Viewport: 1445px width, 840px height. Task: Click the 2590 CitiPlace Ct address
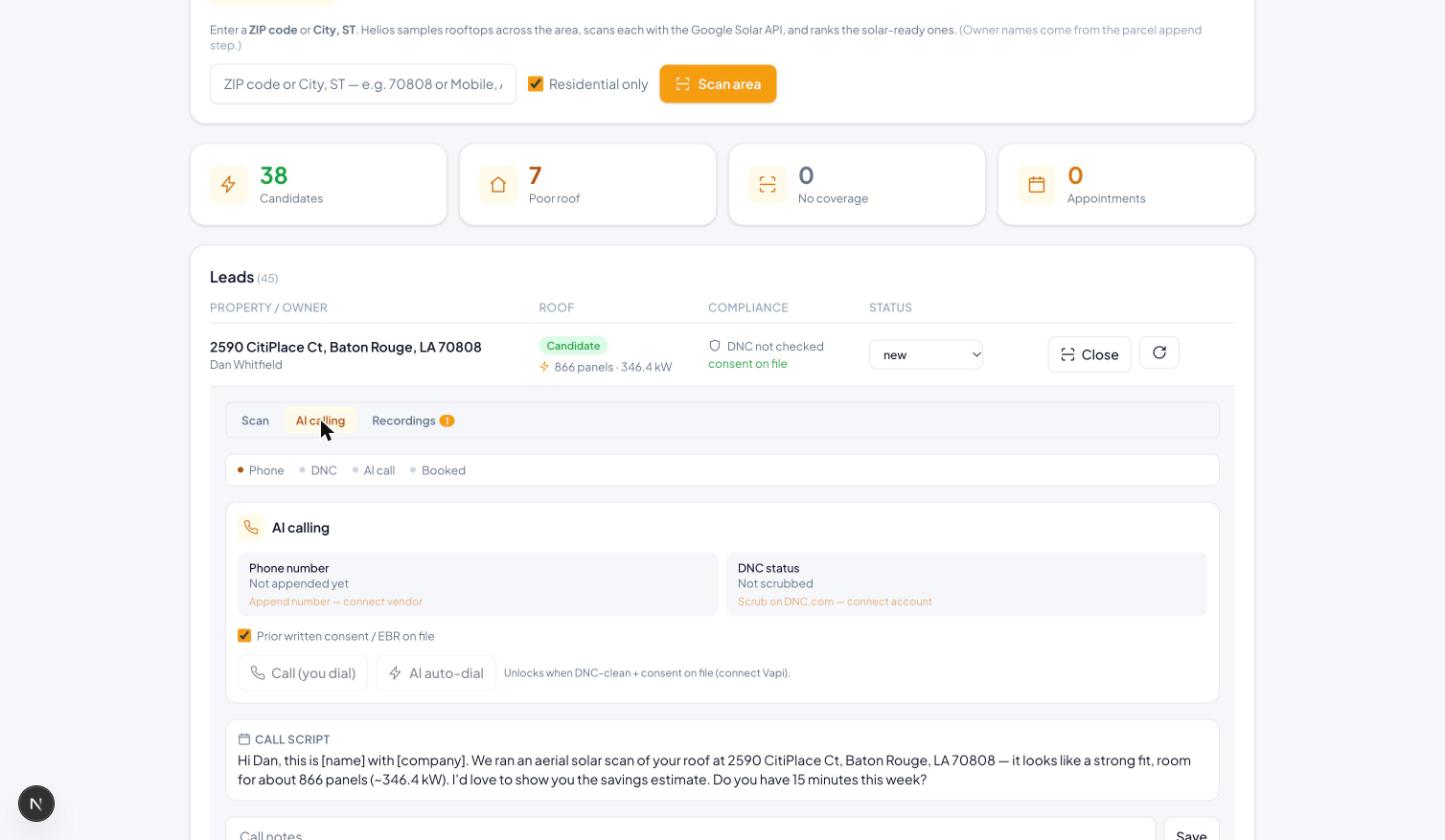pos(346,347)
